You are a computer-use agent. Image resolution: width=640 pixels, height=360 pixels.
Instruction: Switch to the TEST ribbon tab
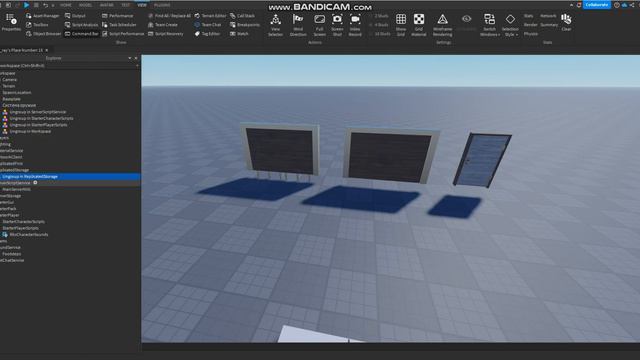coord(126,5)
